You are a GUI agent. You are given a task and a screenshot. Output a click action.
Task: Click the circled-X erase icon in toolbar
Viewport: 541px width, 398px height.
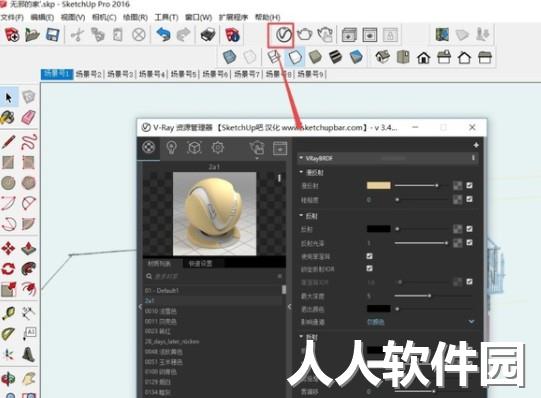(x=139, y=35)
